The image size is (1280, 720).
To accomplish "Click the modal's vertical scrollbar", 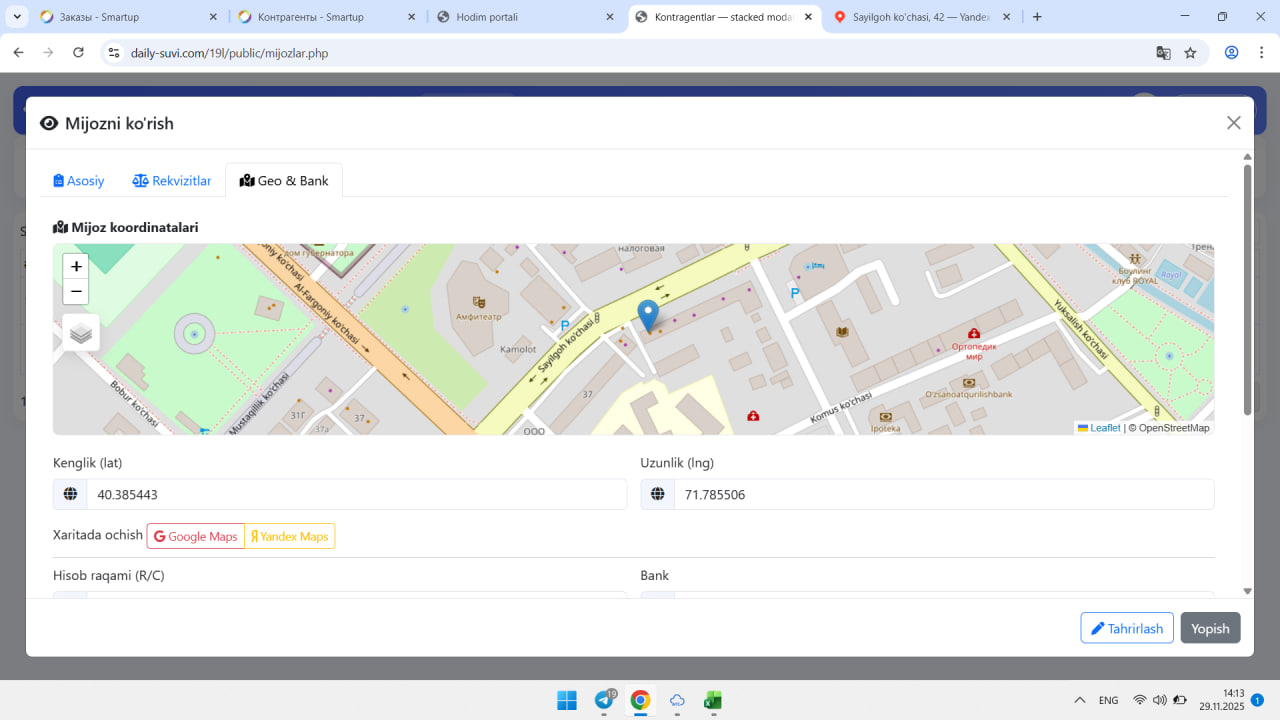I will point(1247,290).
